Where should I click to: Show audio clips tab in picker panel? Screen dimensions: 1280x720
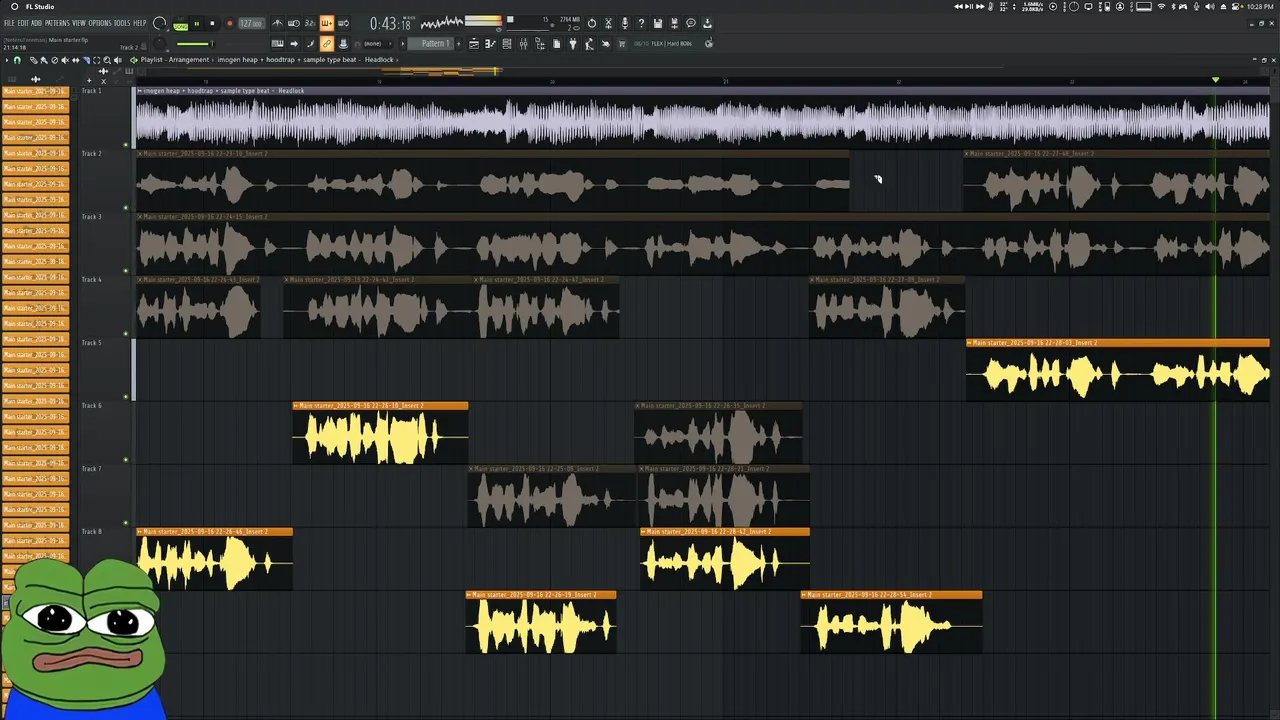[36, 79]
